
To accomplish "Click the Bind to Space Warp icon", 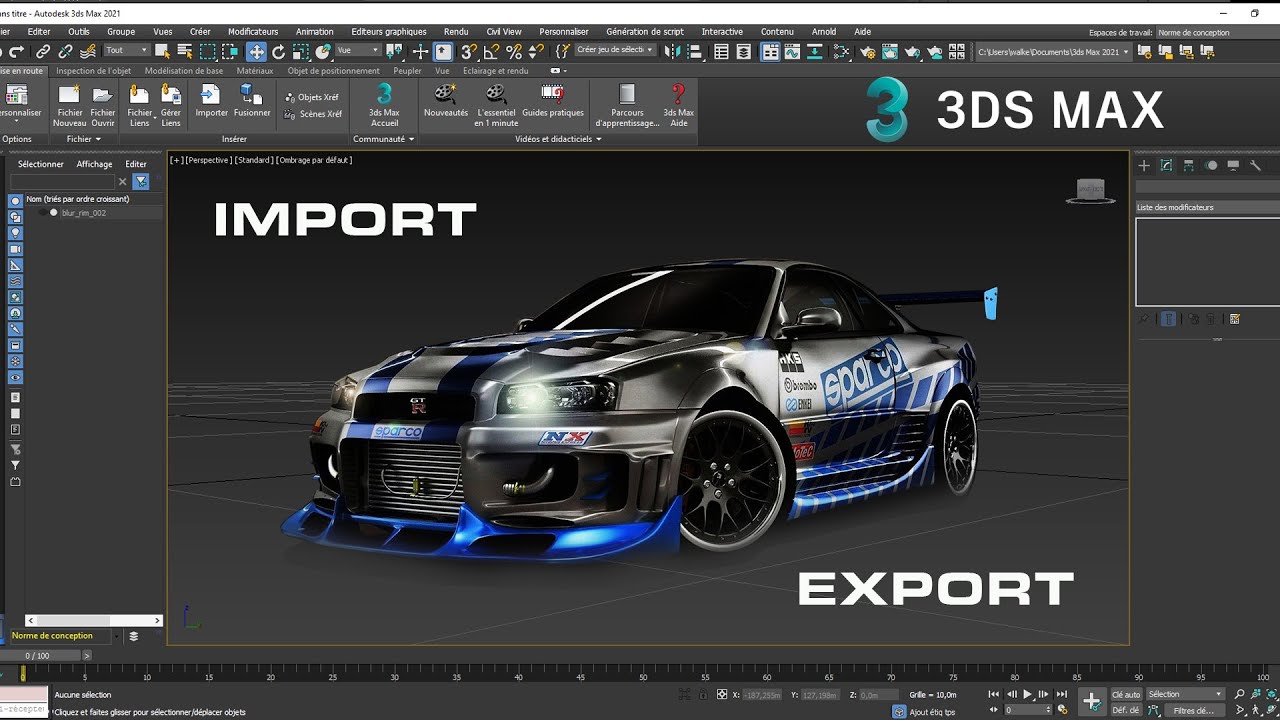I will click(88, 51).
